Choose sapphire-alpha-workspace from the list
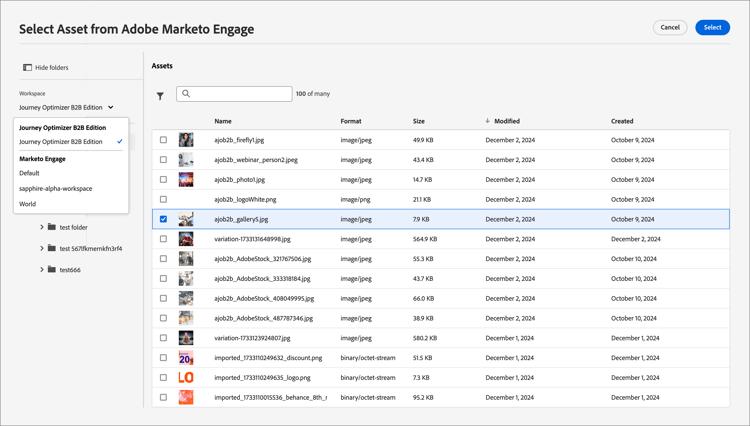The height and width of the screenshot is (426, 750). 56,188
